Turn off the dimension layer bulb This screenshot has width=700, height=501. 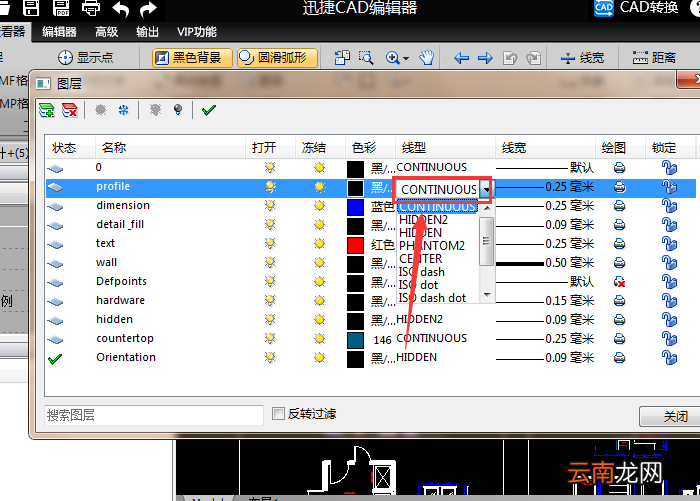[x=270, y=206]
